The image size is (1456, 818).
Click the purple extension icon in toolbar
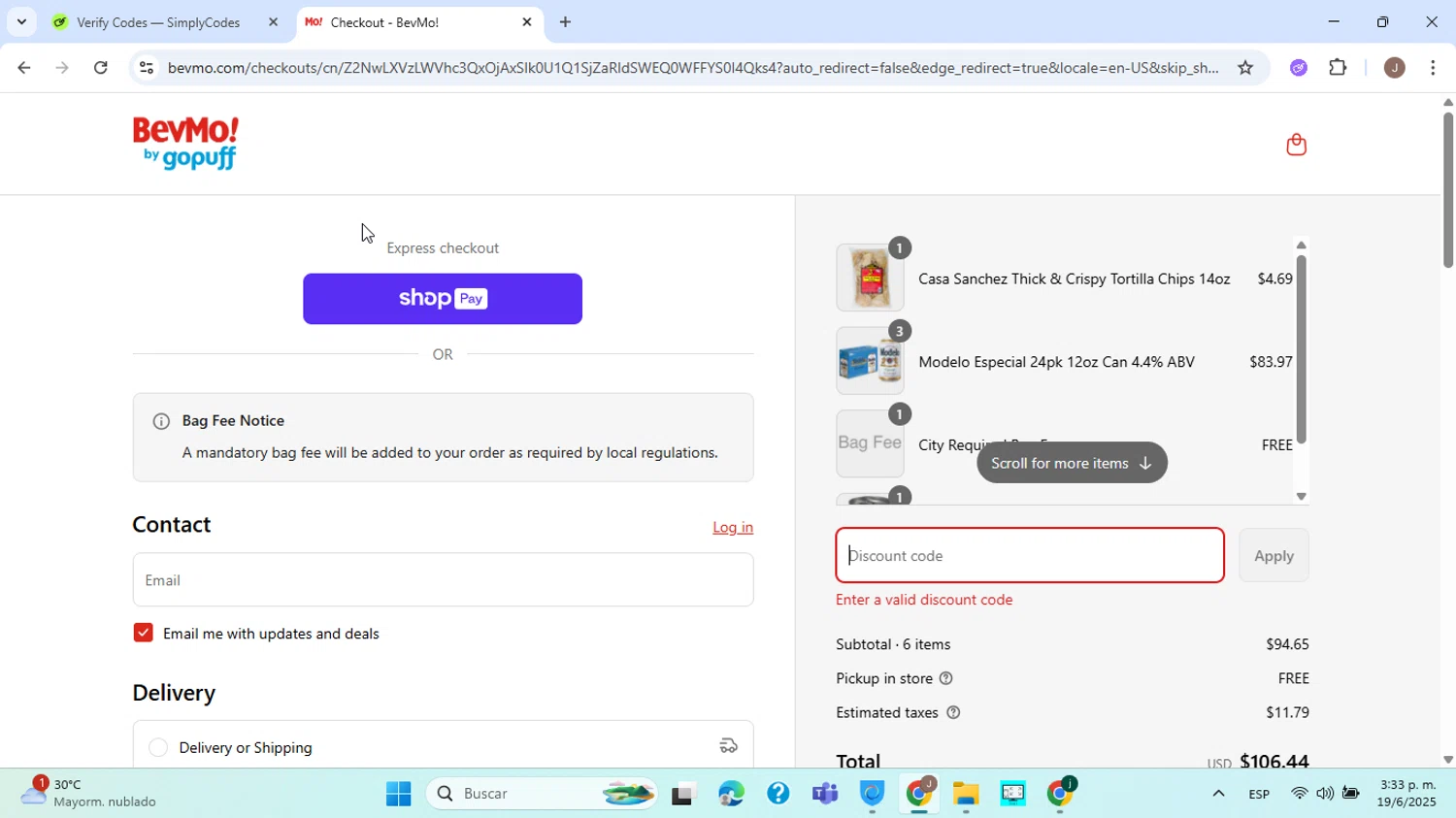[x=1299, y=68]
